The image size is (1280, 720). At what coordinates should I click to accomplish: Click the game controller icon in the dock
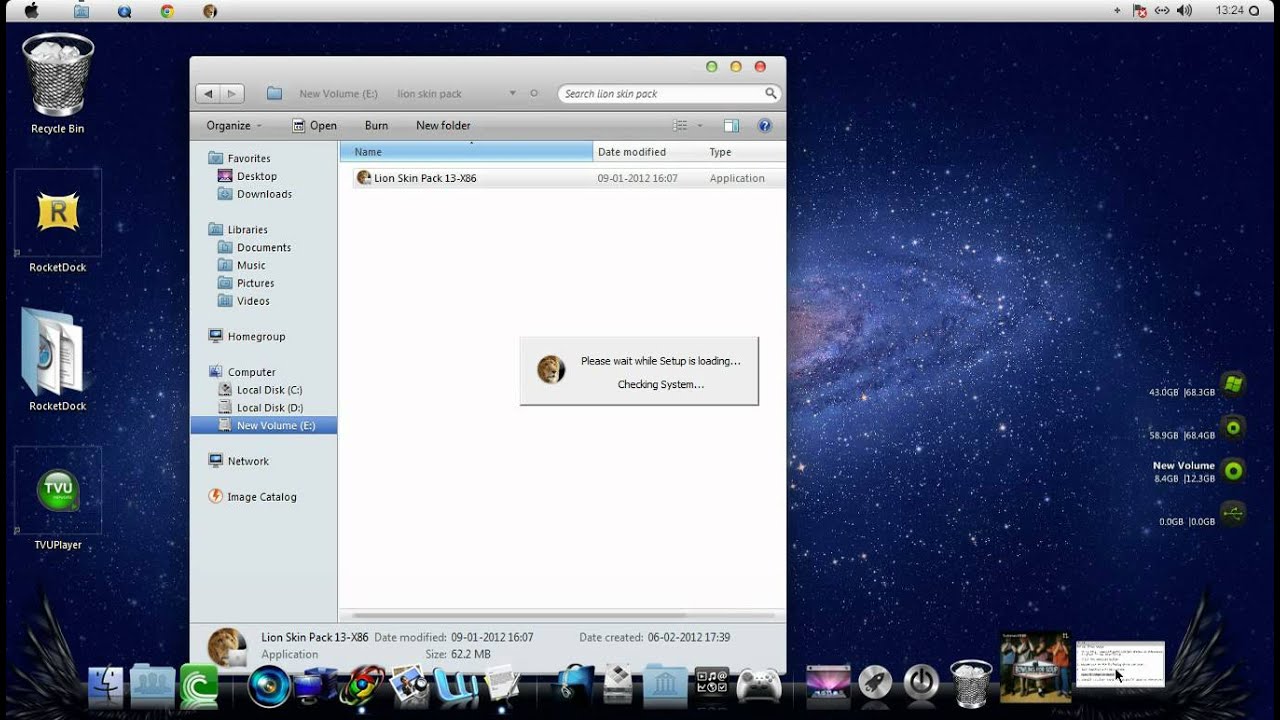point(759,685)
